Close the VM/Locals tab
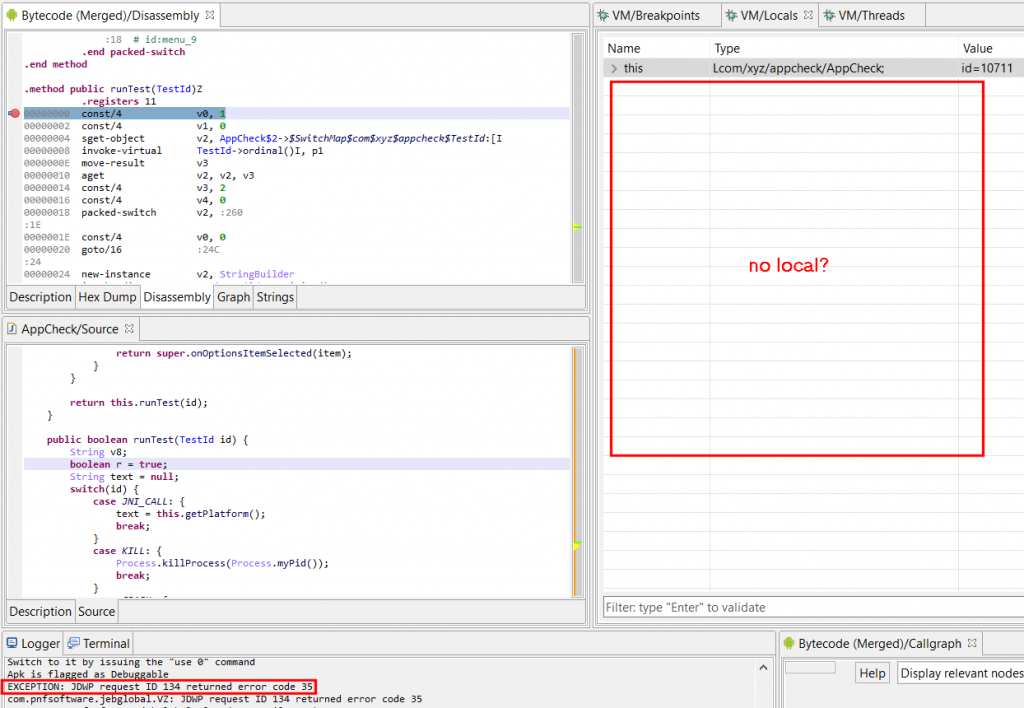Image resolution: width=1024 pixels, height=708 pixels. 808,14
